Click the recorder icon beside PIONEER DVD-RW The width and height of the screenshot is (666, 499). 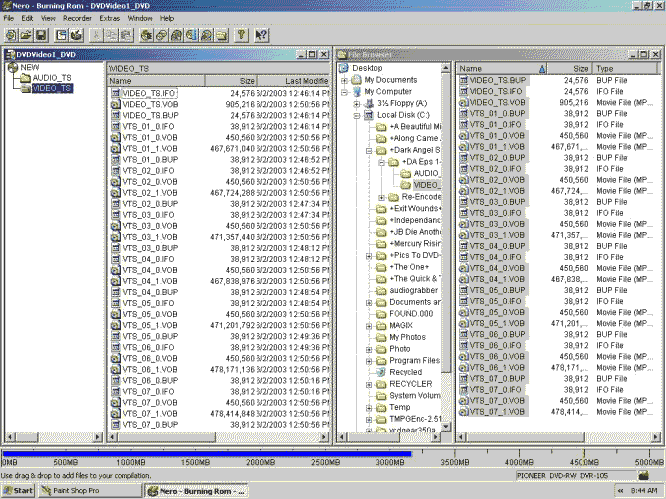pyautogui.click(x=643, y=476)
